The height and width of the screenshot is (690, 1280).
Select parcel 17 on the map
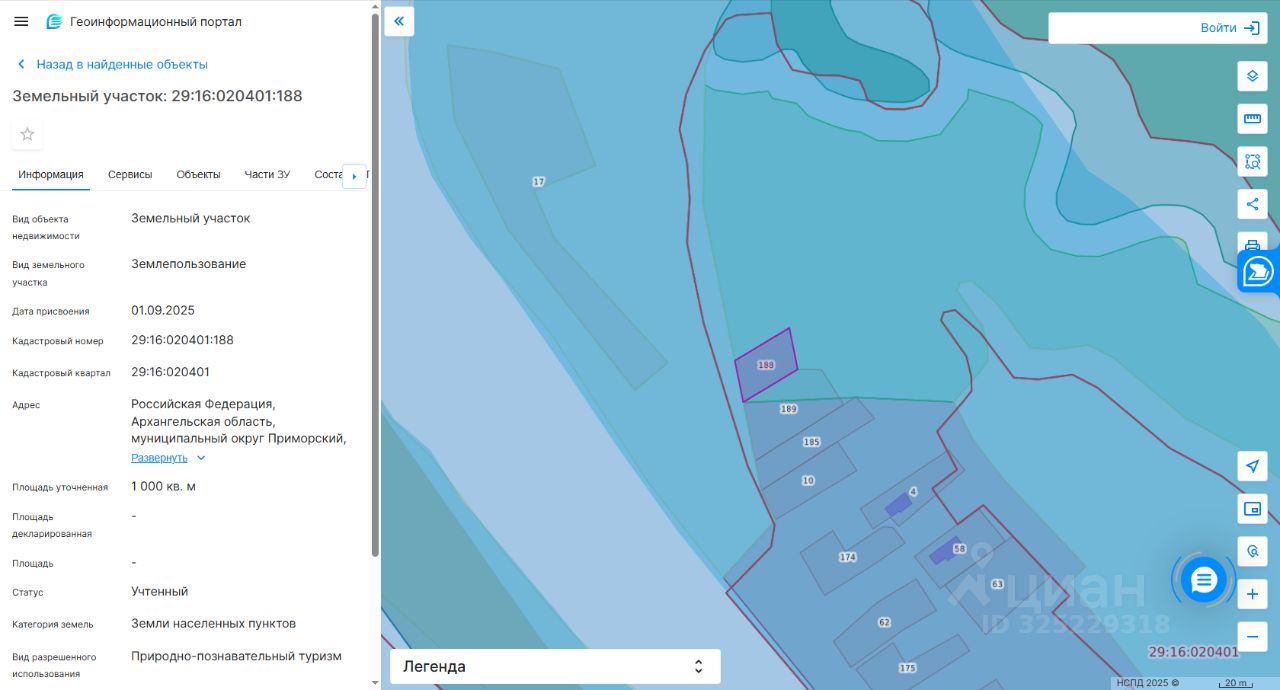point(538,182)
